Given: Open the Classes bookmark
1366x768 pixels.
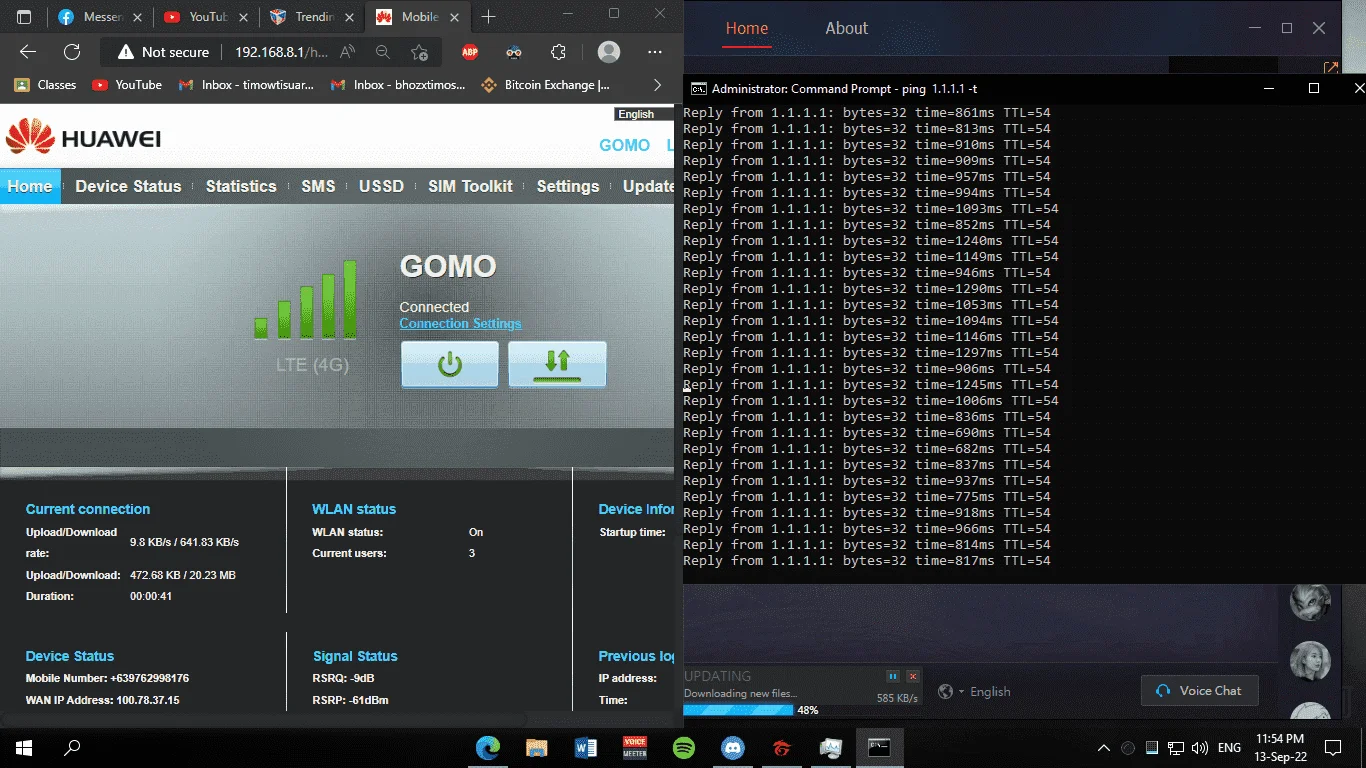Looking at the screenshot, I should click(46, 85).
